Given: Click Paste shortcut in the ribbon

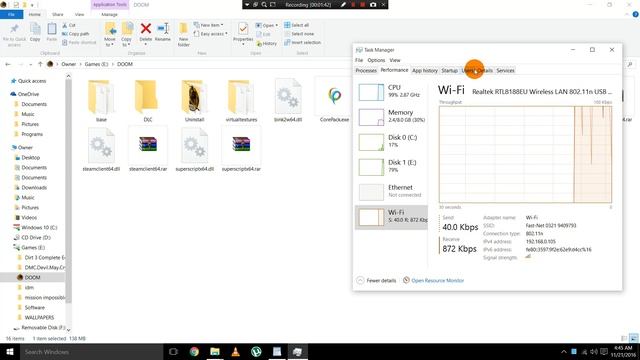Looking at the screenshot, I should [x=79, y=42].
